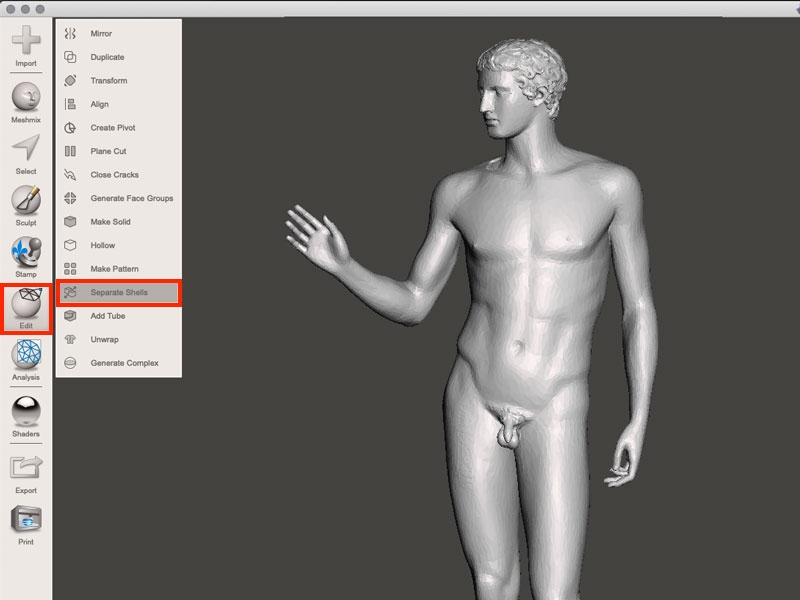
Task: Open the Meshmix panel
Action: click(26, 98)
